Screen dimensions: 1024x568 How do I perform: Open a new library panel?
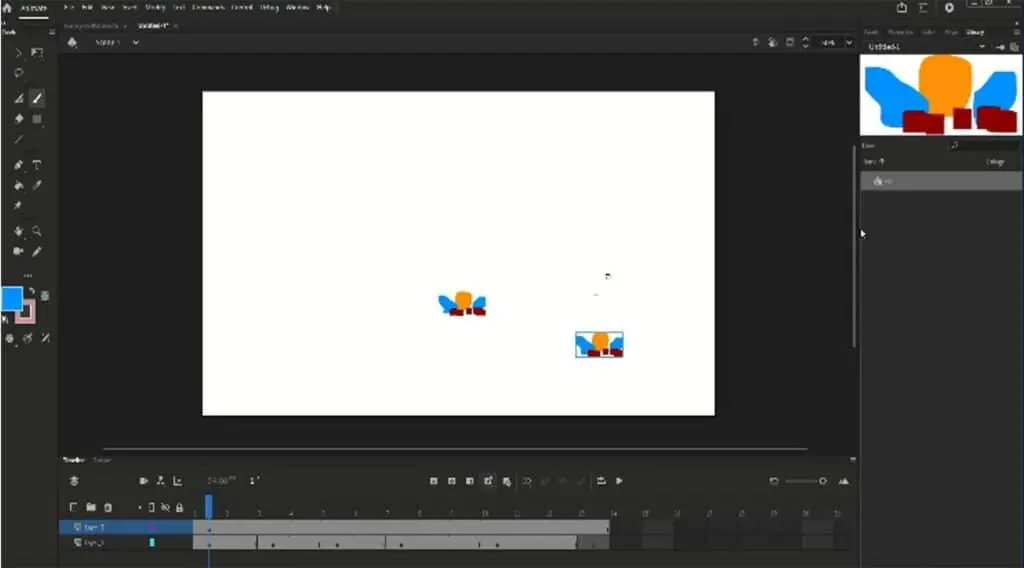[1014, 47]
